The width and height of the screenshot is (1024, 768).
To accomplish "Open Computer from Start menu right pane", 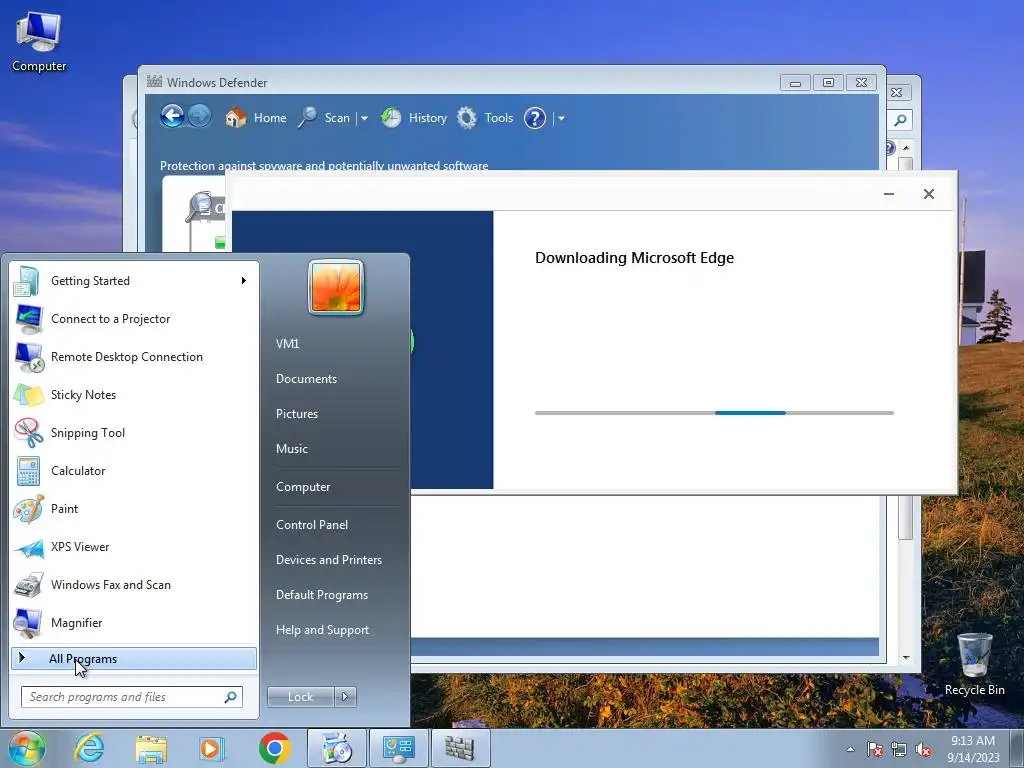I will pos(303,487).
